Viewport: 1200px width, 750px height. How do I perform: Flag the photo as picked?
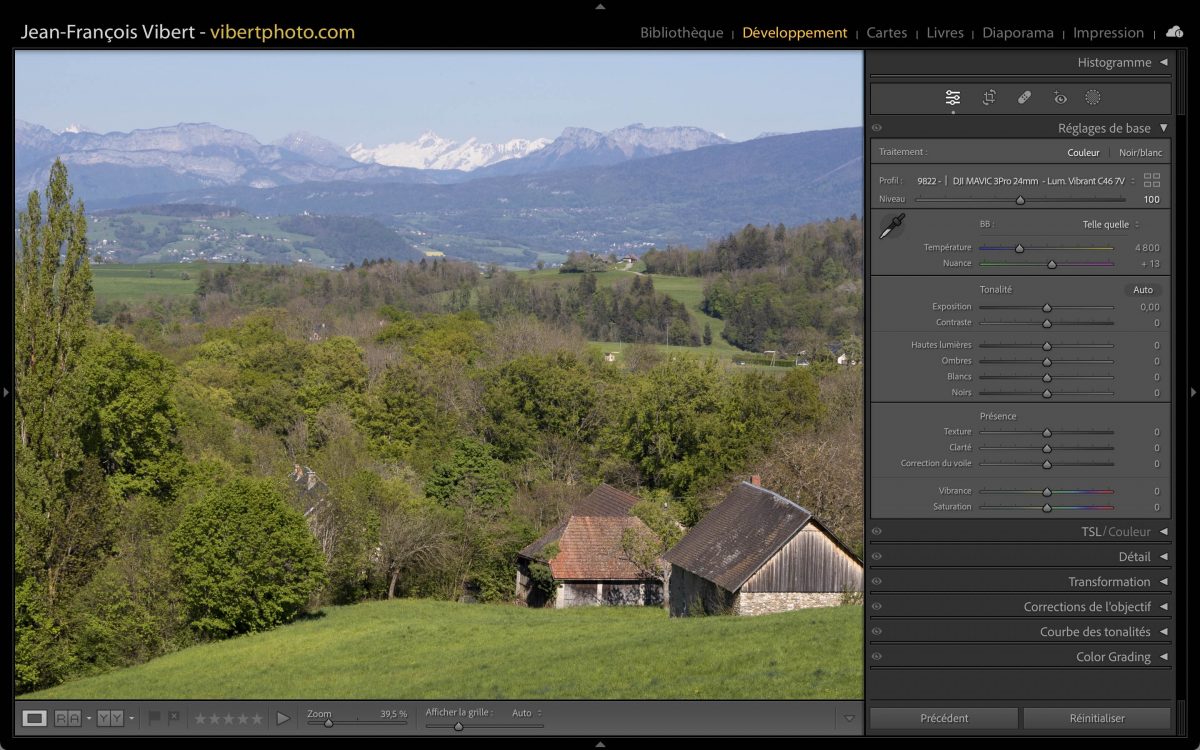click(x=154, y=718)
